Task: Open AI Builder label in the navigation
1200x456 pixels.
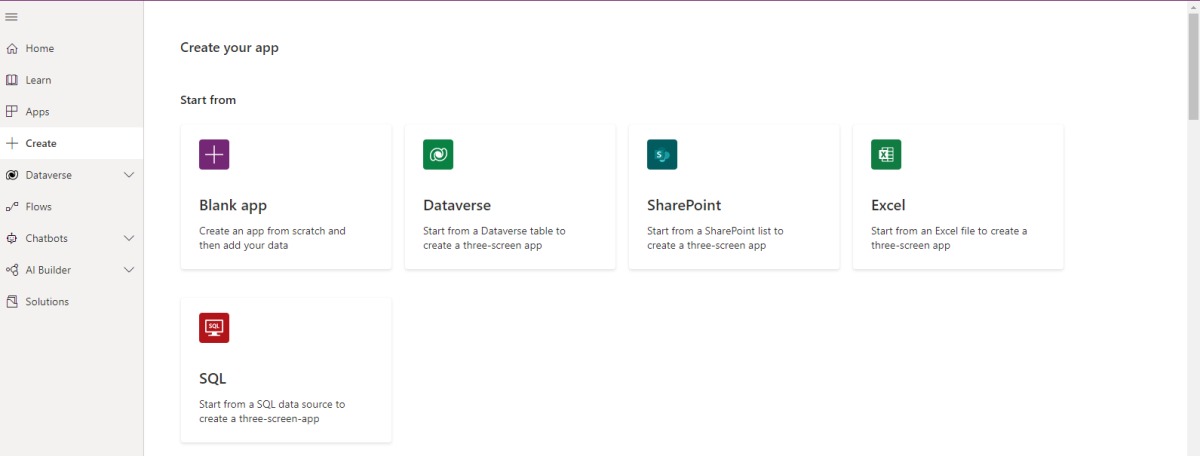Action: (48, 270)
